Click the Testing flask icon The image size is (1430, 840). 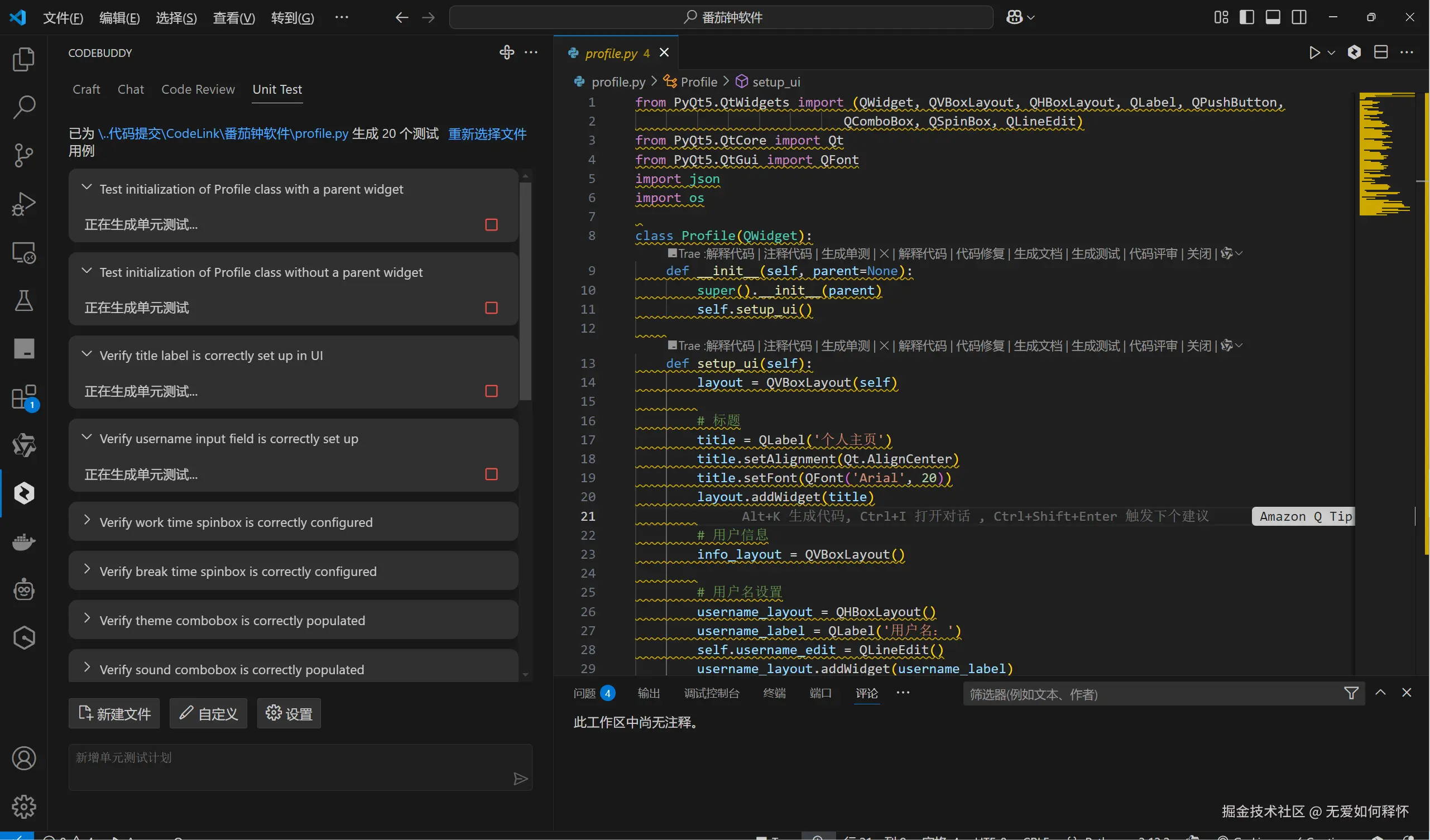[23, 300]
